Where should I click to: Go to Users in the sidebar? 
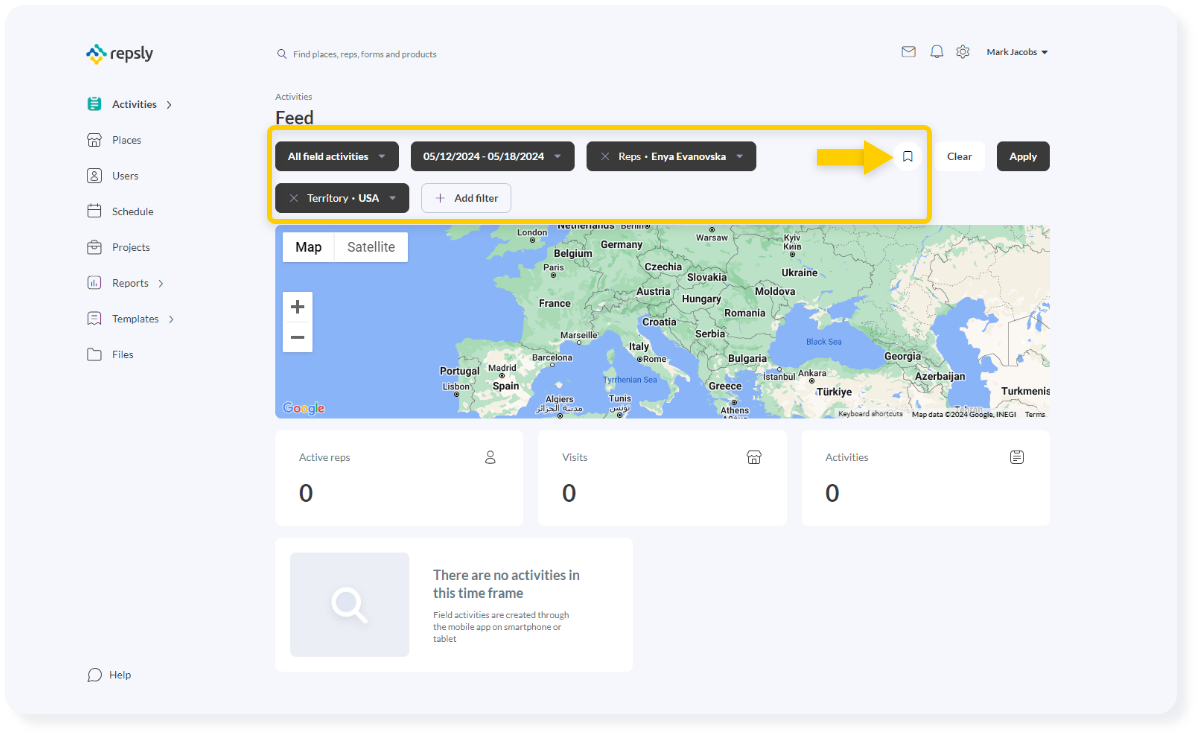point(125,176)
